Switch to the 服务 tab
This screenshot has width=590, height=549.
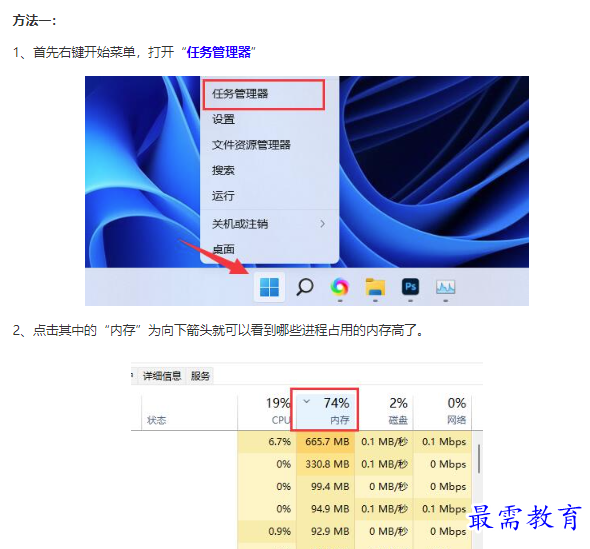coord(200,376)
